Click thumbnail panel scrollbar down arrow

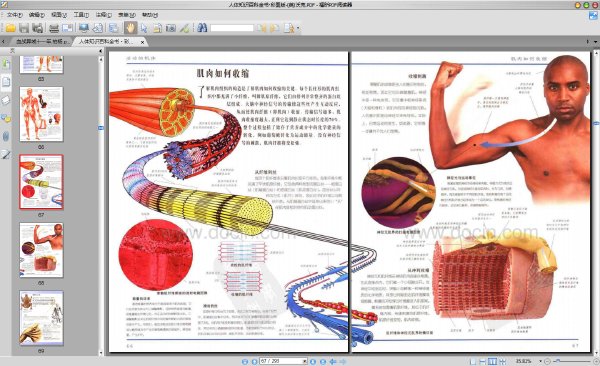pos(101,353)
